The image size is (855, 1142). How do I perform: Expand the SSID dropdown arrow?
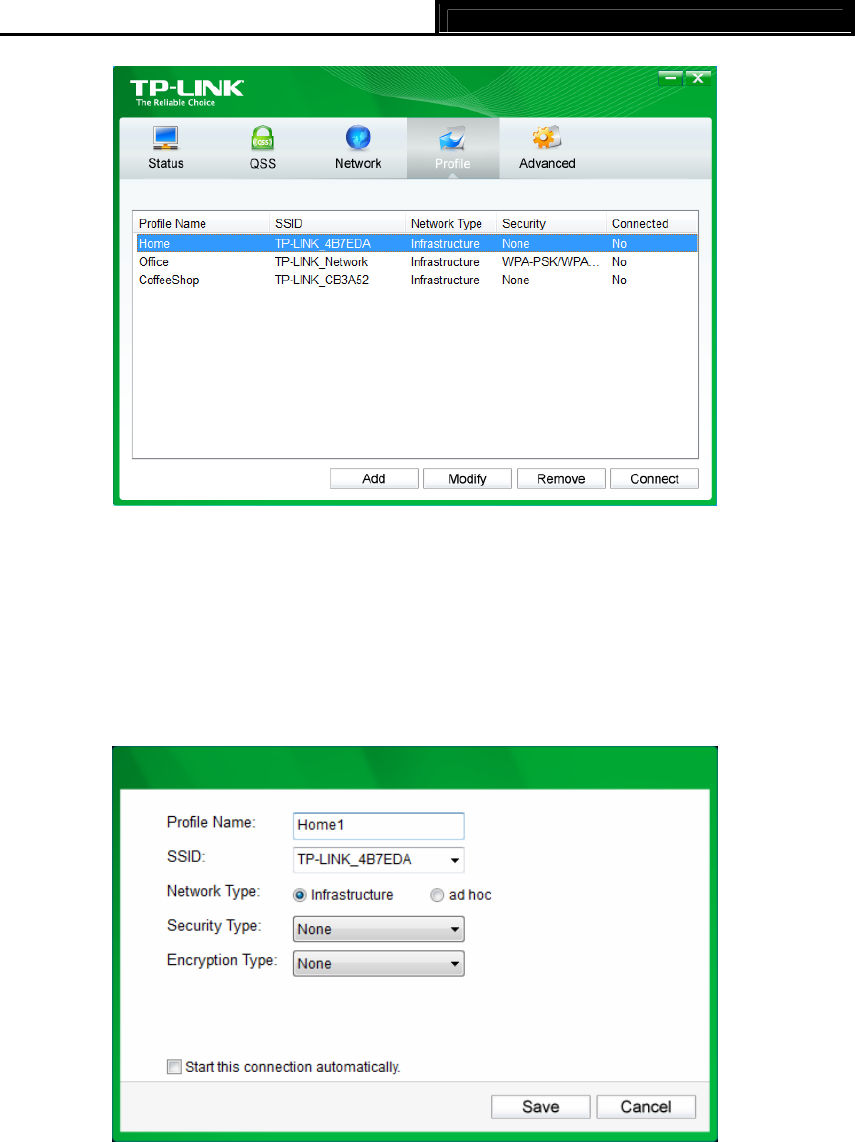[454, 860]
